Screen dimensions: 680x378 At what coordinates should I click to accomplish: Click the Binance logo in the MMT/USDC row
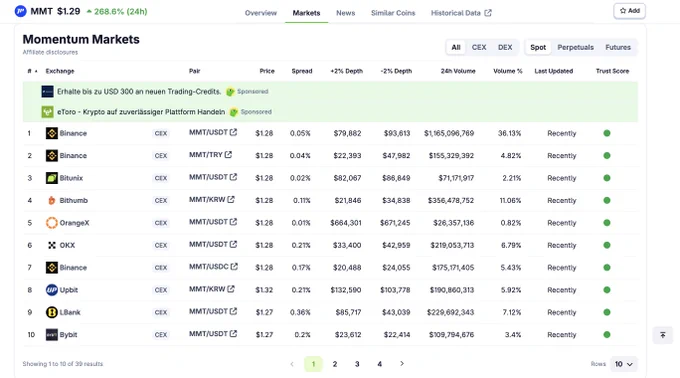click(x=52, y=267)
